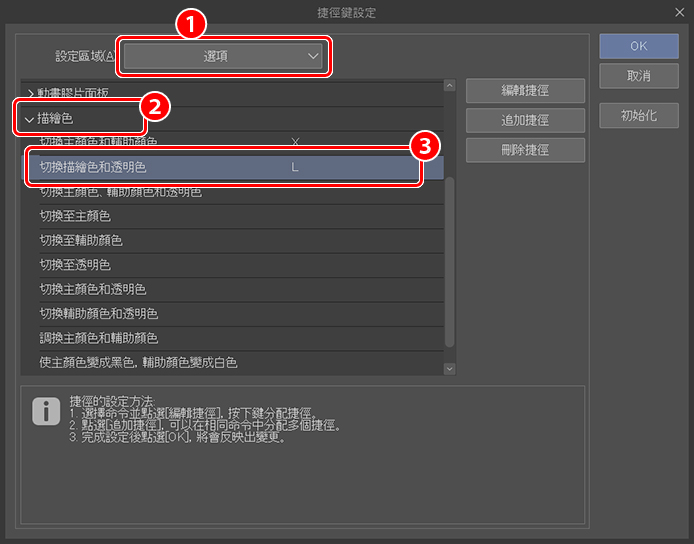Viewport: 694px width, 544px height.
Task: Click the 初始化 reset button
Action: point(639,115)
